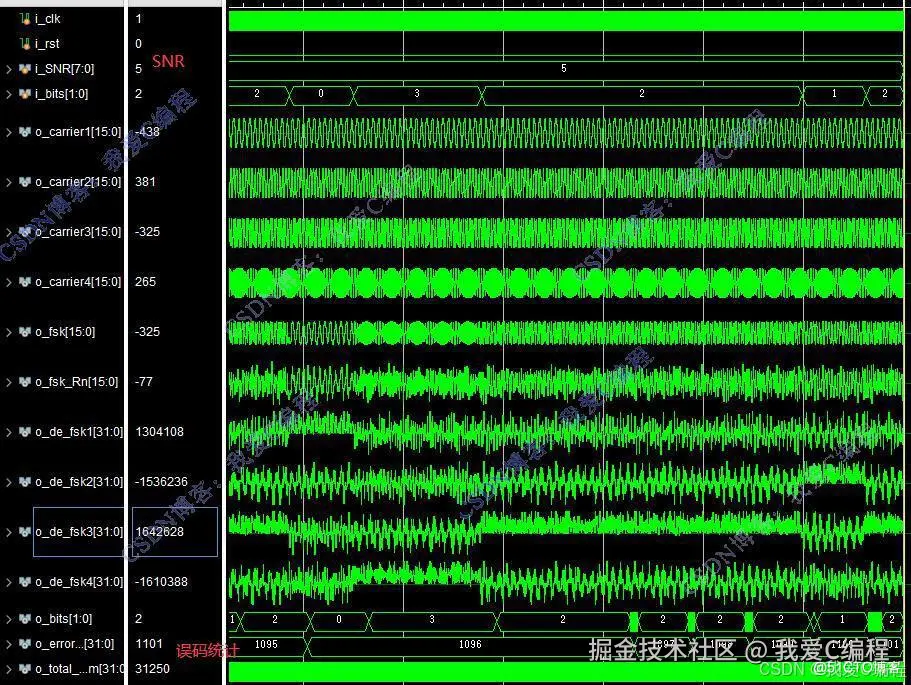911x685 pixels.
Task: Expand the i_SNR[7:0] bus
Action: point(9,69)
